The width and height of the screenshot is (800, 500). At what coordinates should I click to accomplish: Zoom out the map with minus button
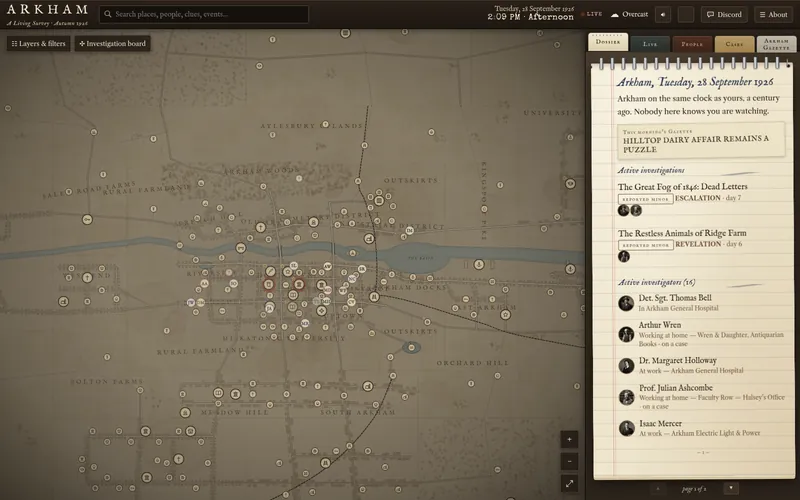pyautogui.click(x=569, y=462)
